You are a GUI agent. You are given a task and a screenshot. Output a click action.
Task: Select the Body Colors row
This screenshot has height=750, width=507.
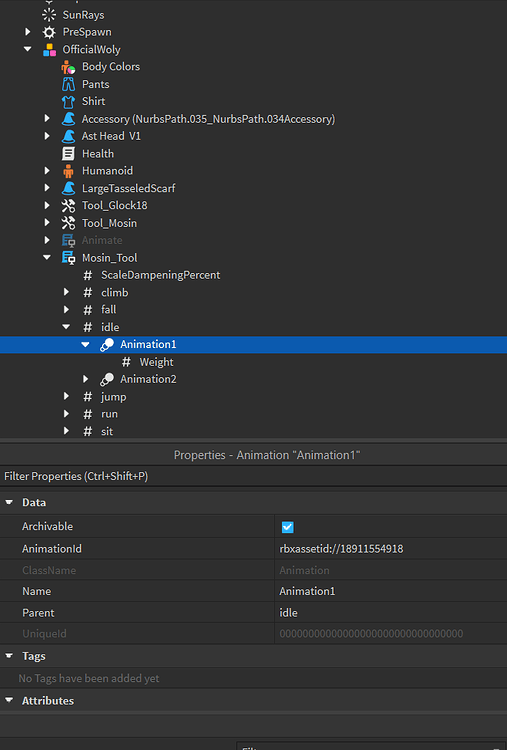(x=254, y=67)
